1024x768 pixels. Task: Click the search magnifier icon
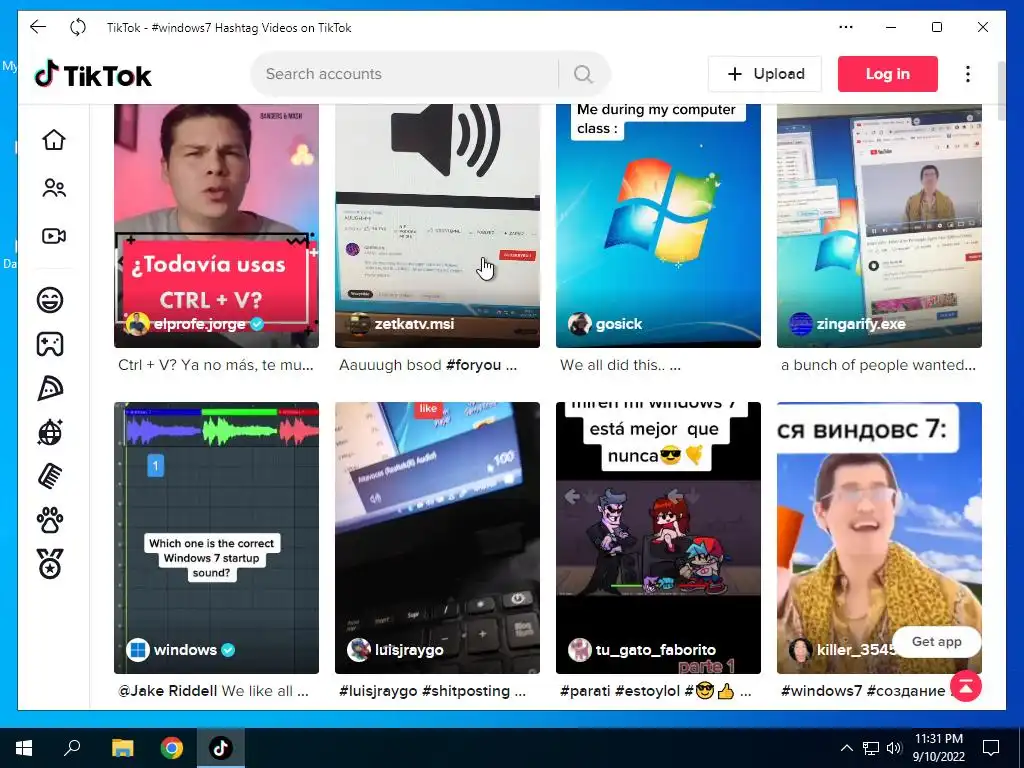583,74
